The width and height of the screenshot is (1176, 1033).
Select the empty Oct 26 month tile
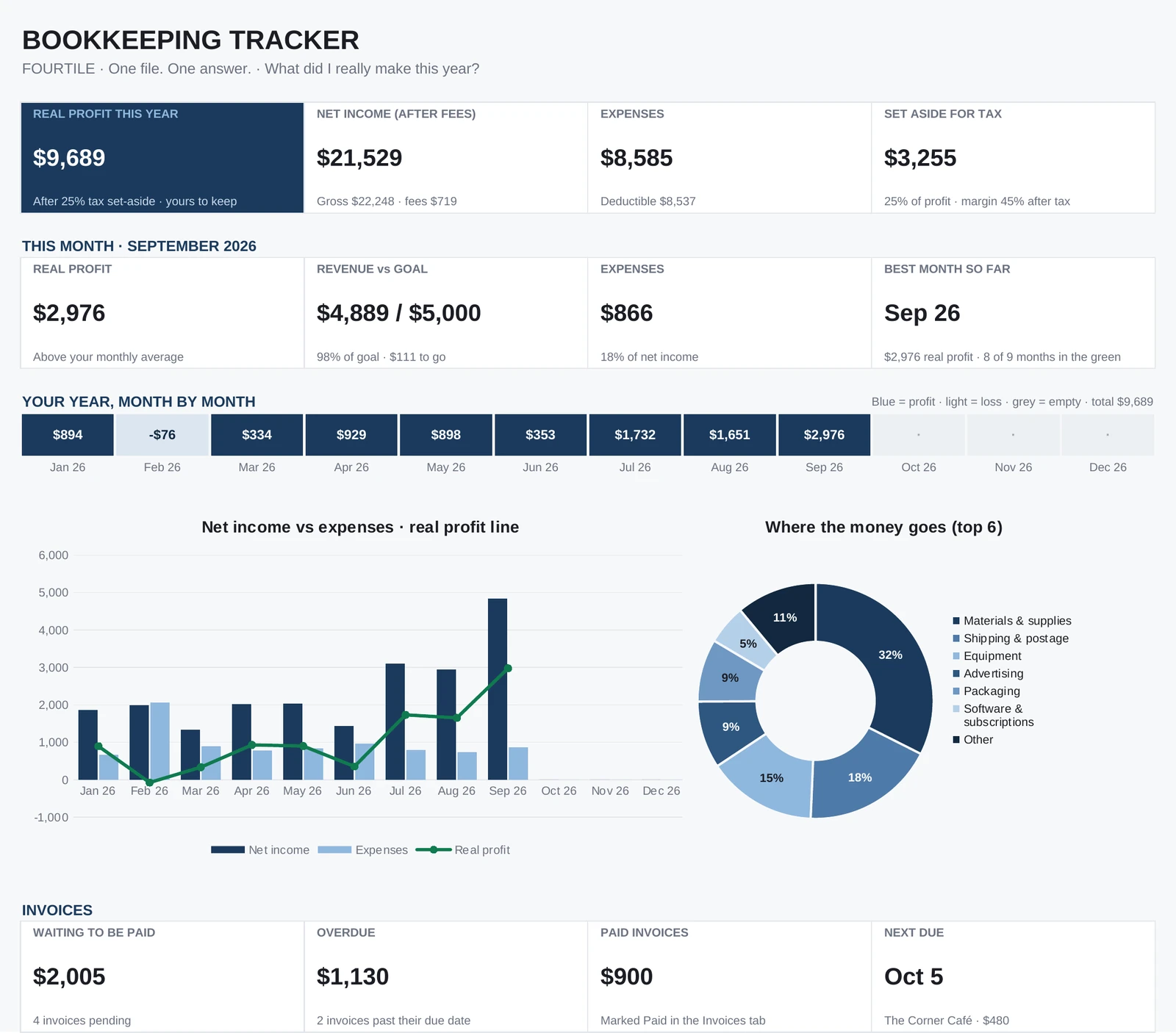[x=919, y=435]
